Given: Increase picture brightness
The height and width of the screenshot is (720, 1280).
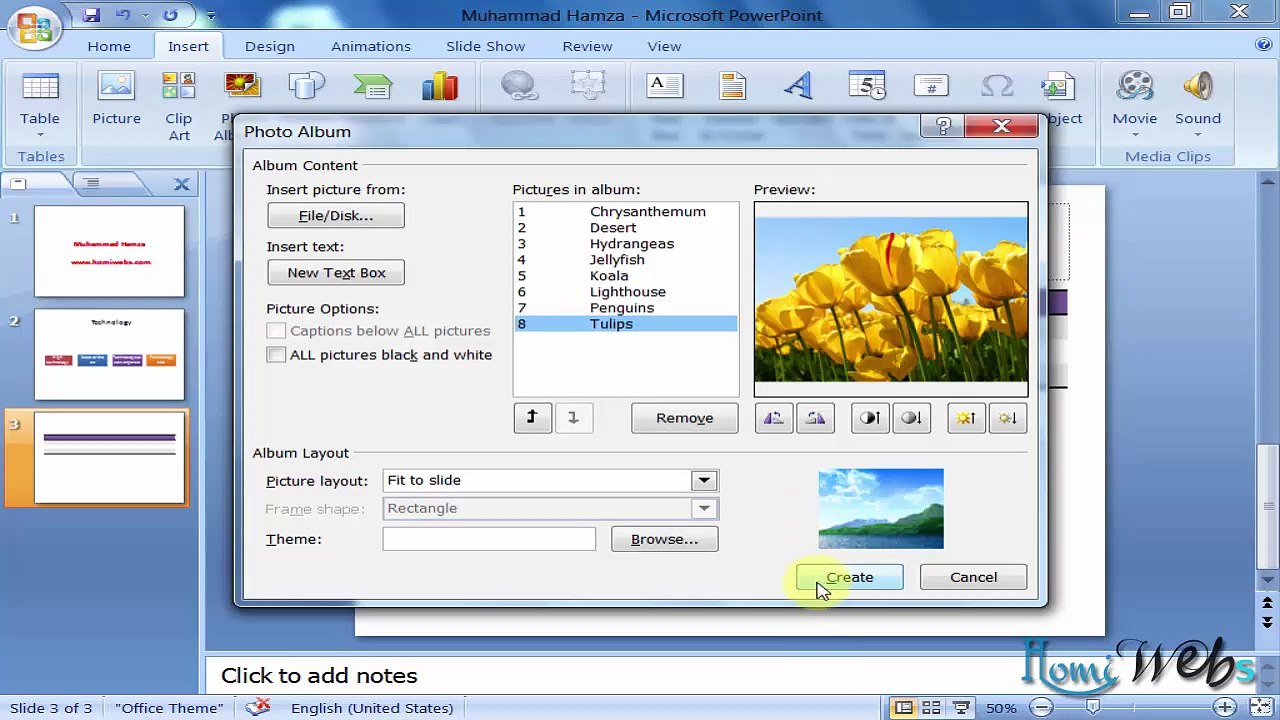Looking at the screenshot, I should (965, 418).
